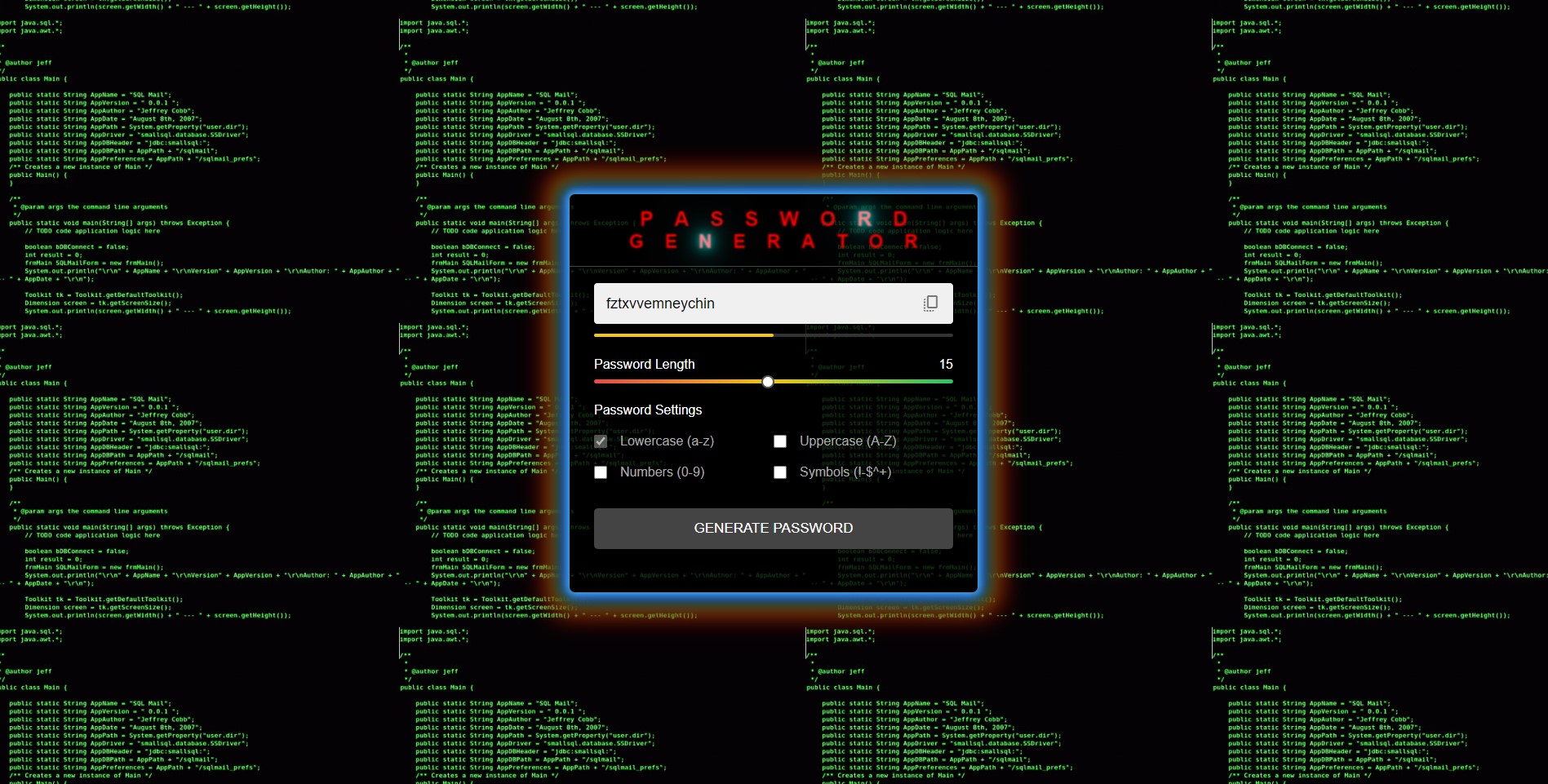Disable the Lowercase (a-z) checkbox
1548x784 pixels.
pyautogui.click(x=601, y=441)
